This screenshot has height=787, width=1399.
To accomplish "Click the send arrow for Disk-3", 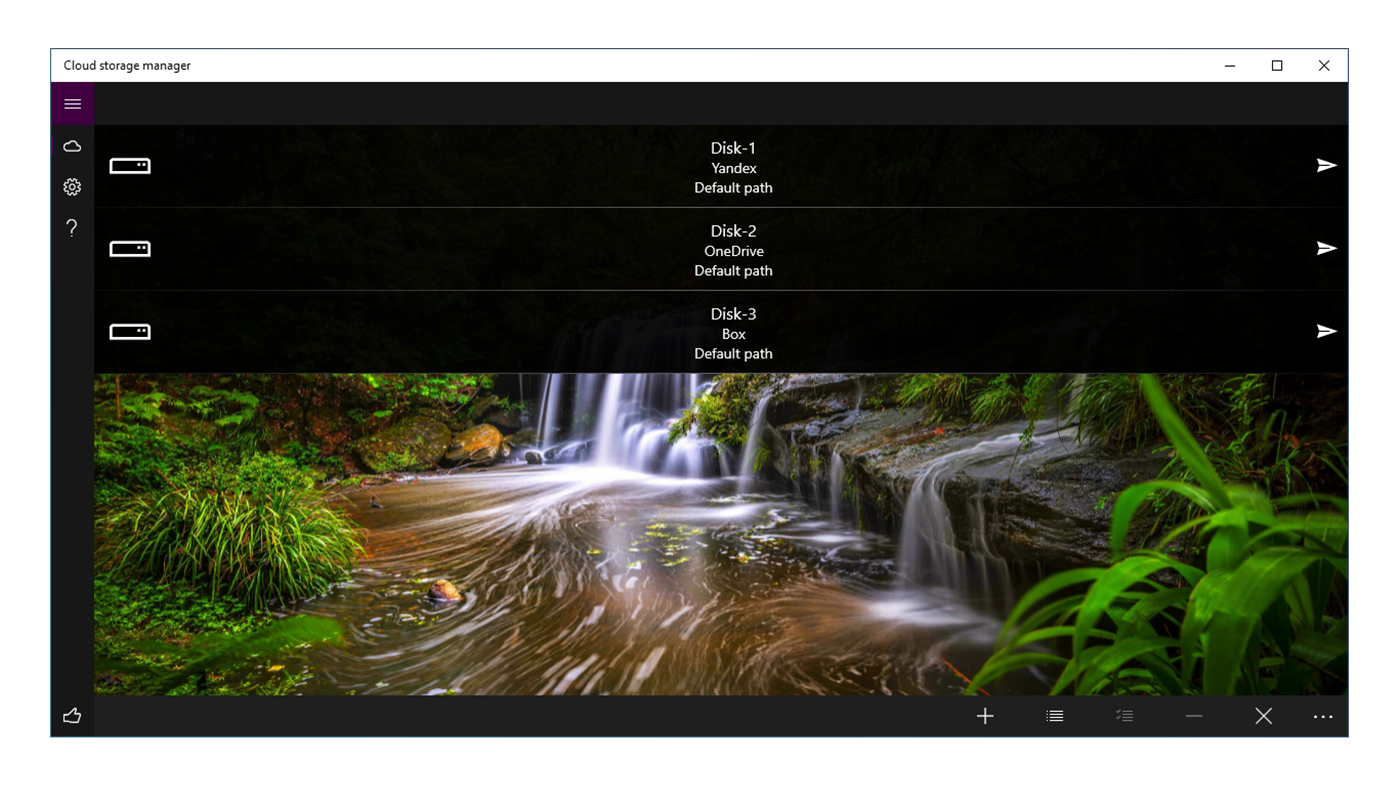I will 1326,330.
